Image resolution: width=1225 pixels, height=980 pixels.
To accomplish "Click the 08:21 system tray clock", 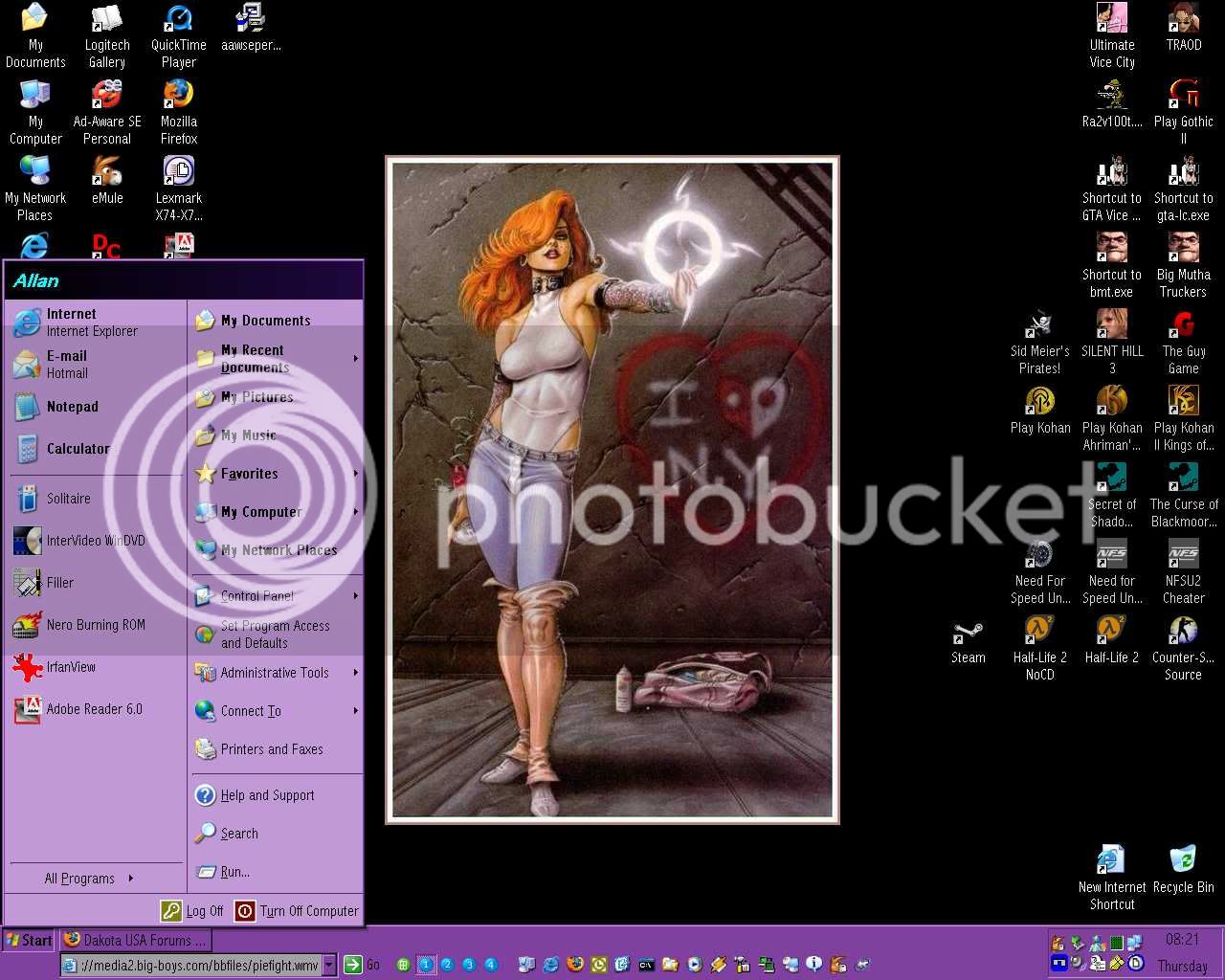I will click(x=1182, y=940).
